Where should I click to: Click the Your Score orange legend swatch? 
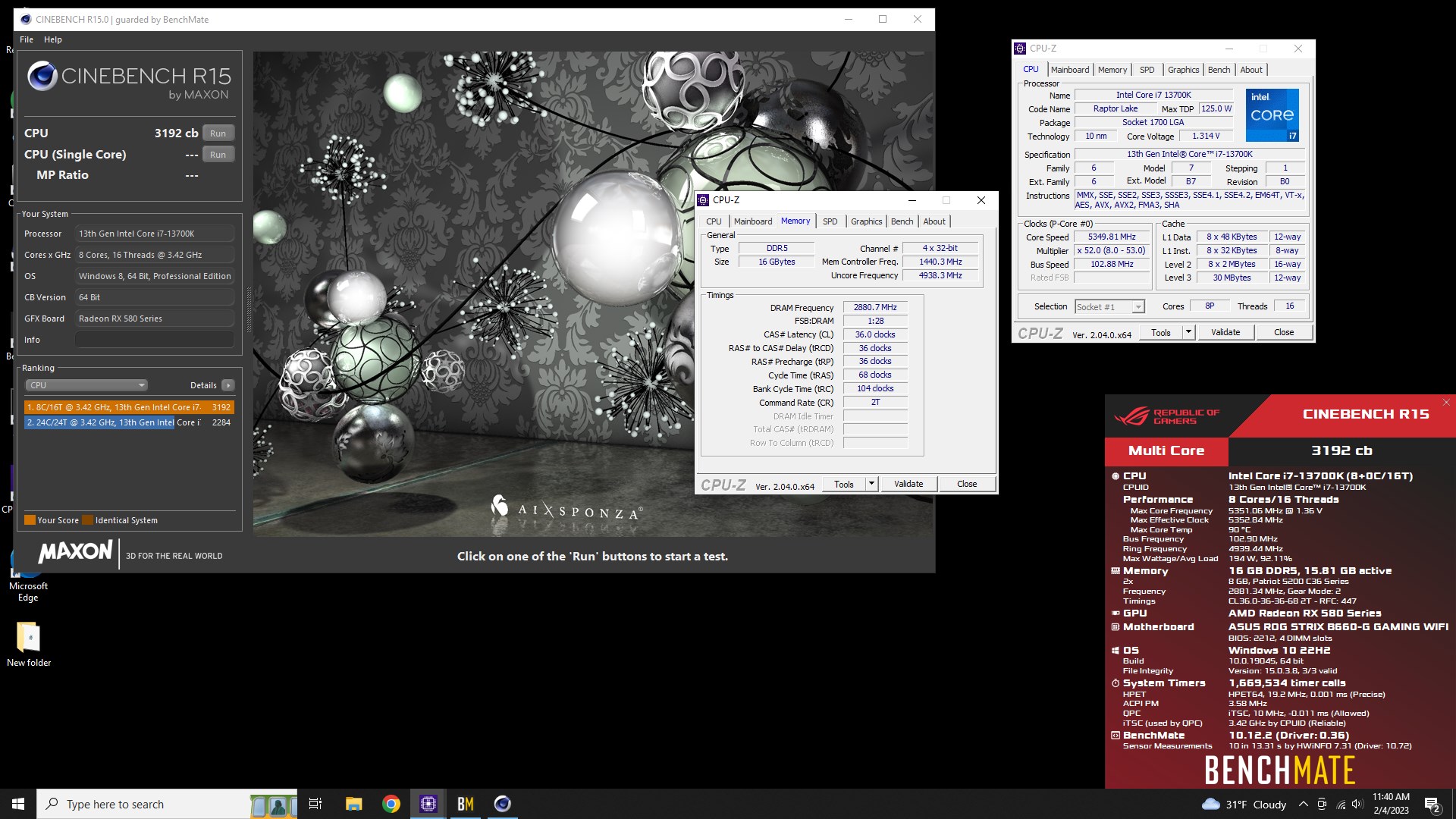(30, 520)
